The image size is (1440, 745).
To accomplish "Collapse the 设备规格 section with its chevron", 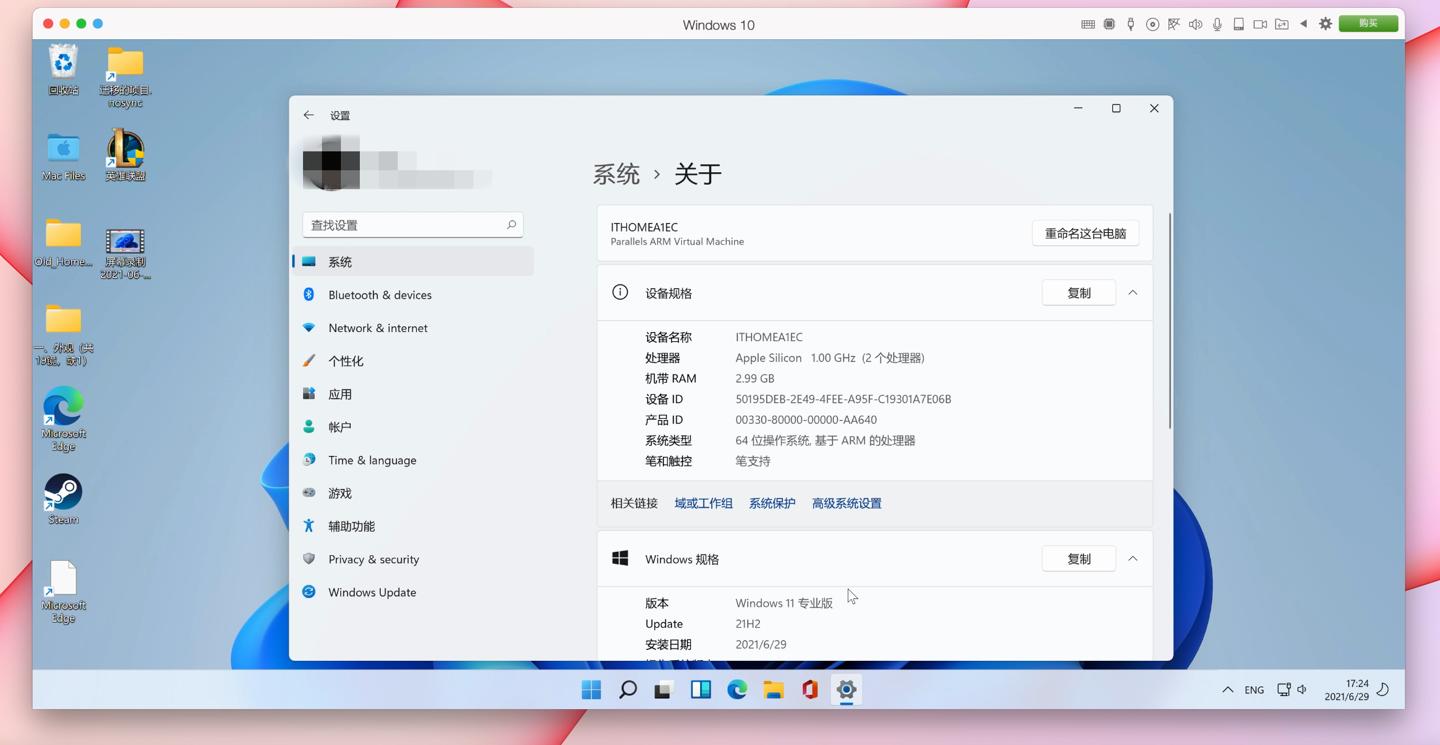I will click(x=1132, y=293).
